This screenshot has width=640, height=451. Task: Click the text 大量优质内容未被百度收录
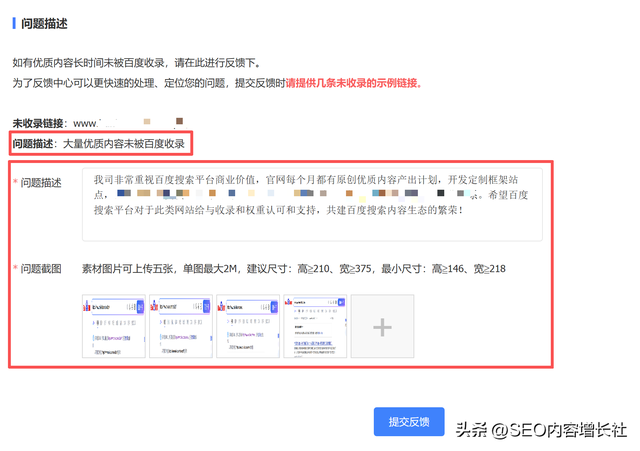(x=124, y=144)
